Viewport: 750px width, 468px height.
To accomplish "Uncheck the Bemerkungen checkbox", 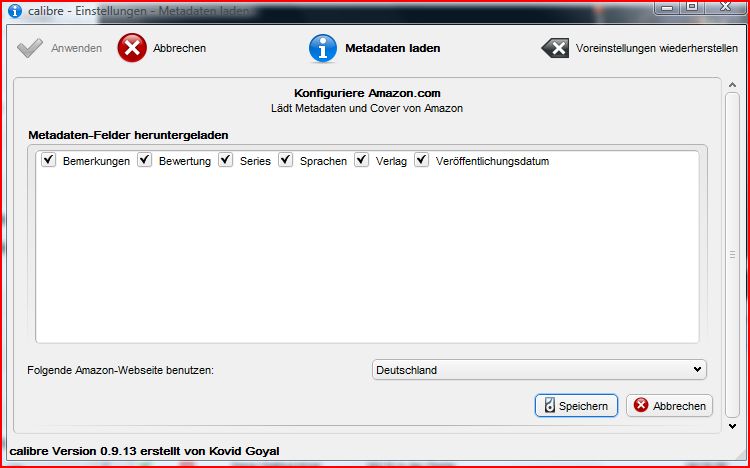I will tap(49, 160).
